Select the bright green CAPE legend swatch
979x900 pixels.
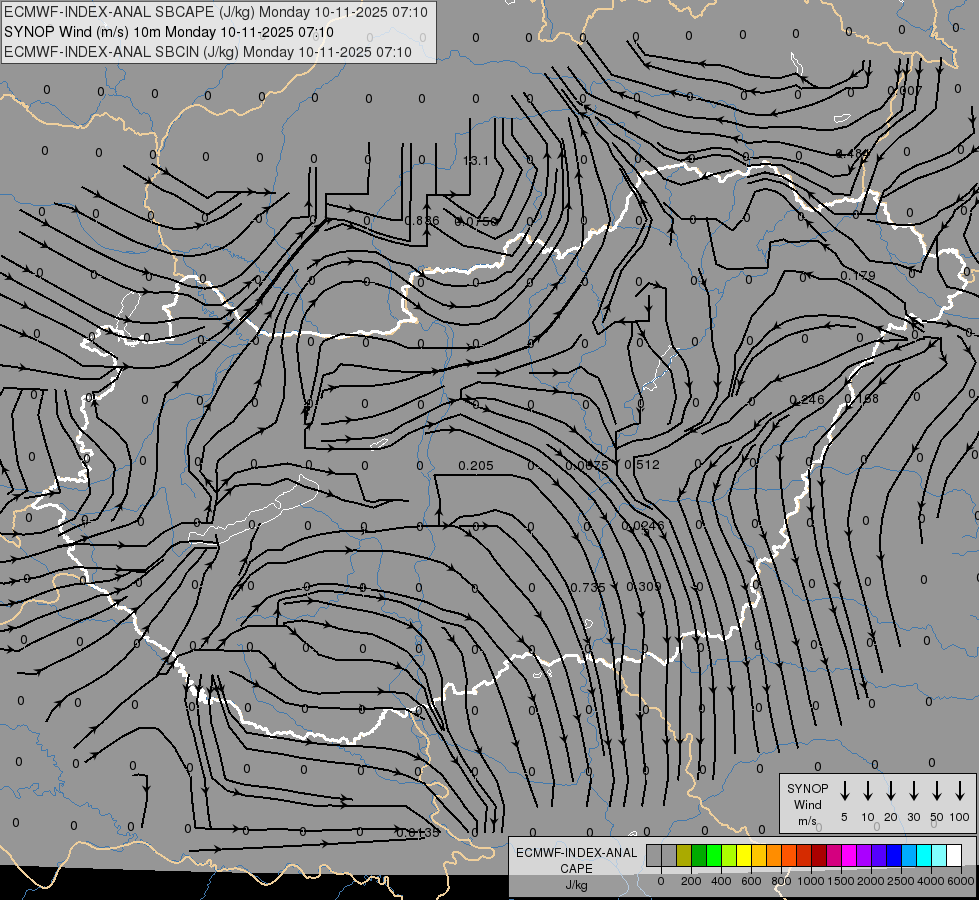(714, 855)
